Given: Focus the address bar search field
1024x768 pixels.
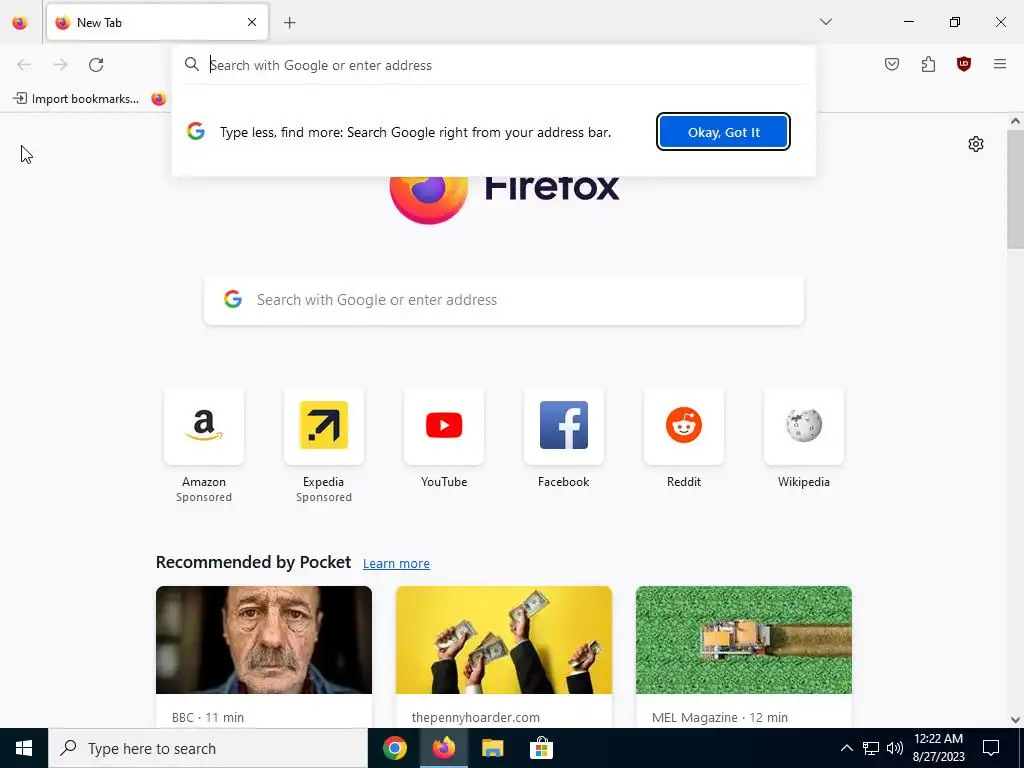Looking at the screenshot, I should (x=494, y=65).
